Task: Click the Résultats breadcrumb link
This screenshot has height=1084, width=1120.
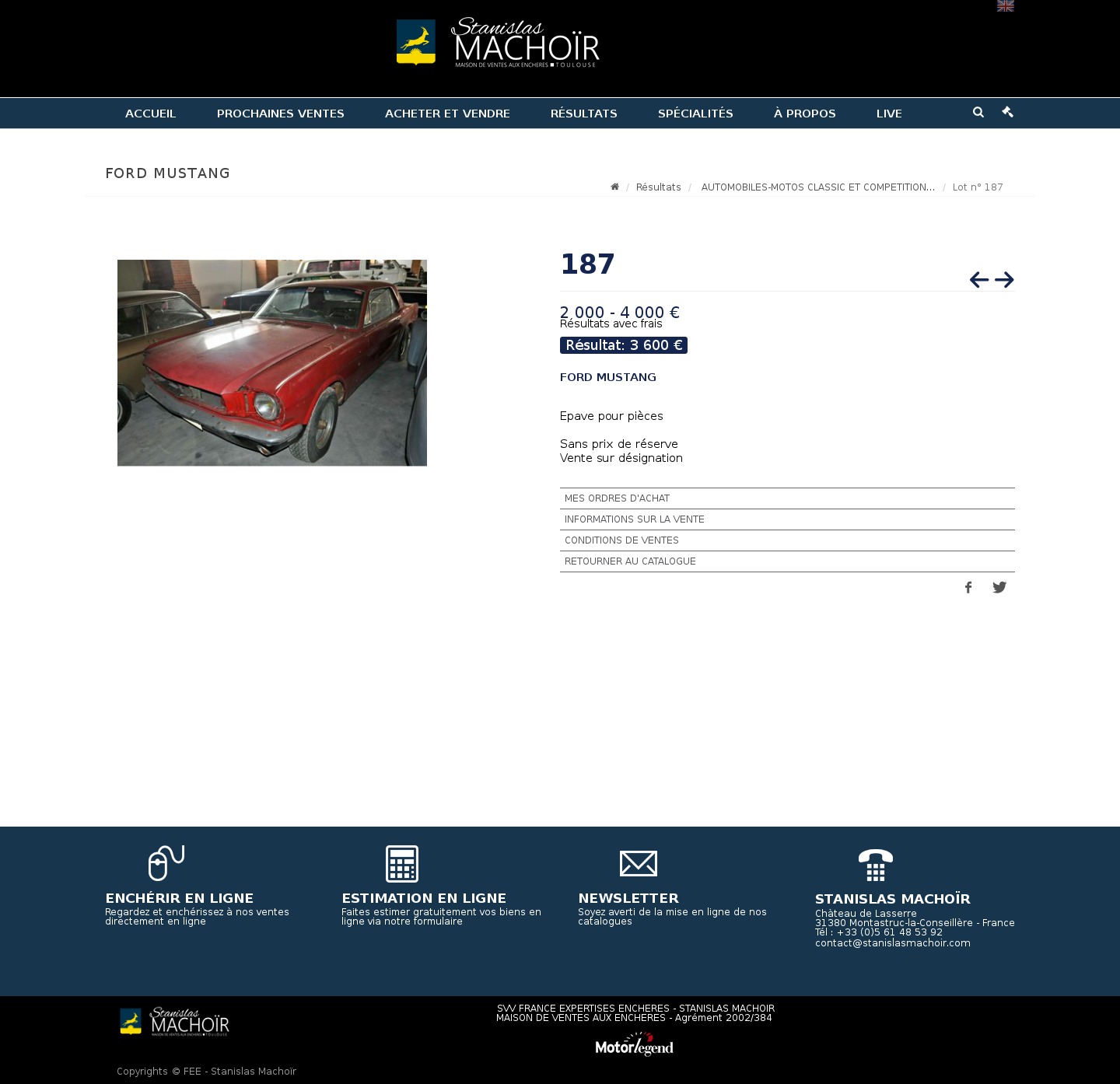Action: click(659, 187)
